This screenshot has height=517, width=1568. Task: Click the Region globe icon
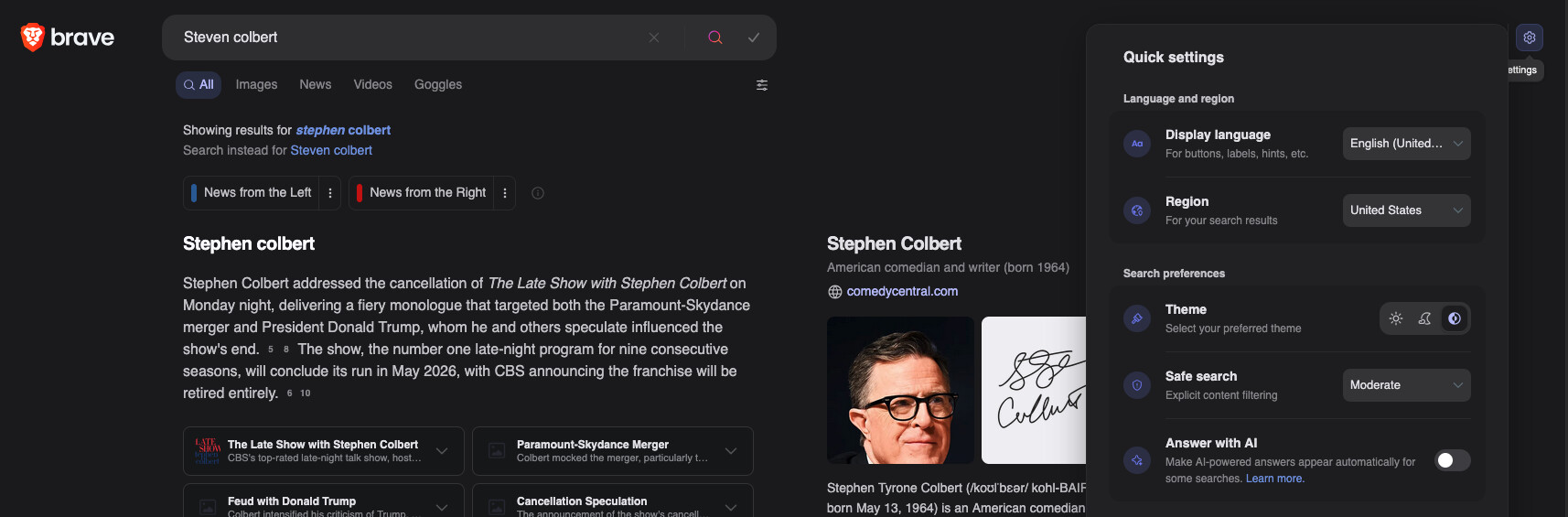1137,210
